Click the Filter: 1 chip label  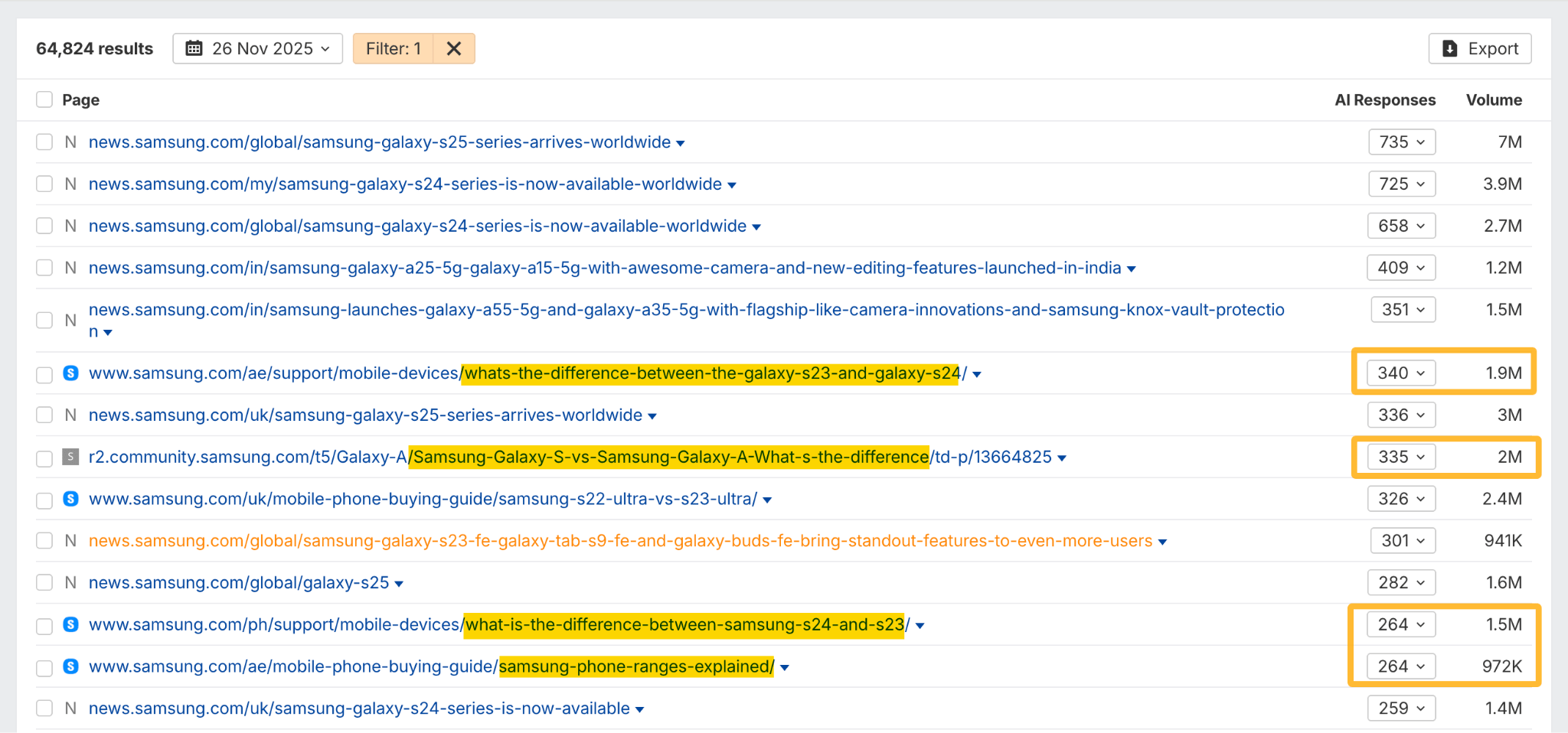point(394,48)
